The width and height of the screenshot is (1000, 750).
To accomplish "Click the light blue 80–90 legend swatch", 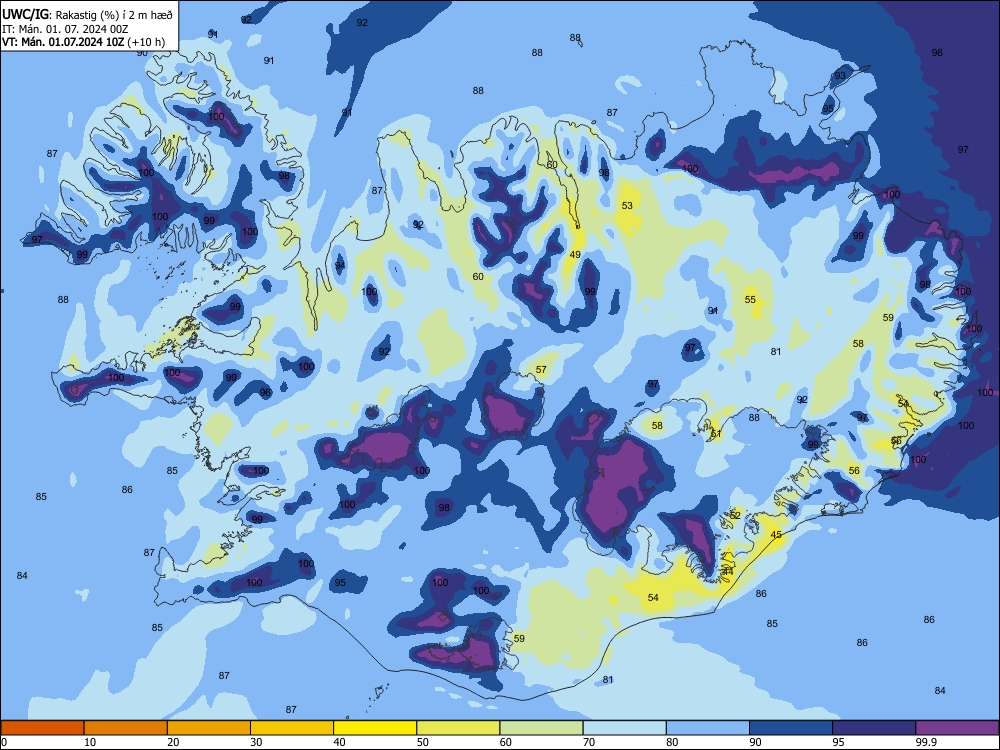I will [708, 728].
